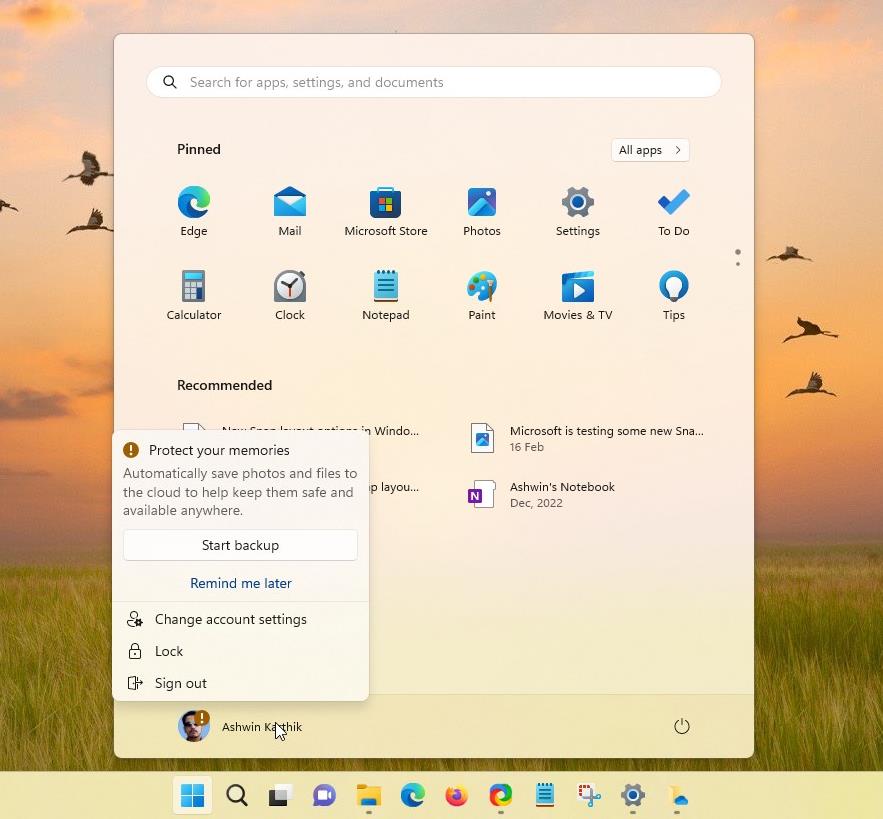883x819 pixels.
Task: Open the OneDrive folder taskbar icon
Action: click(x=677, y=795)
